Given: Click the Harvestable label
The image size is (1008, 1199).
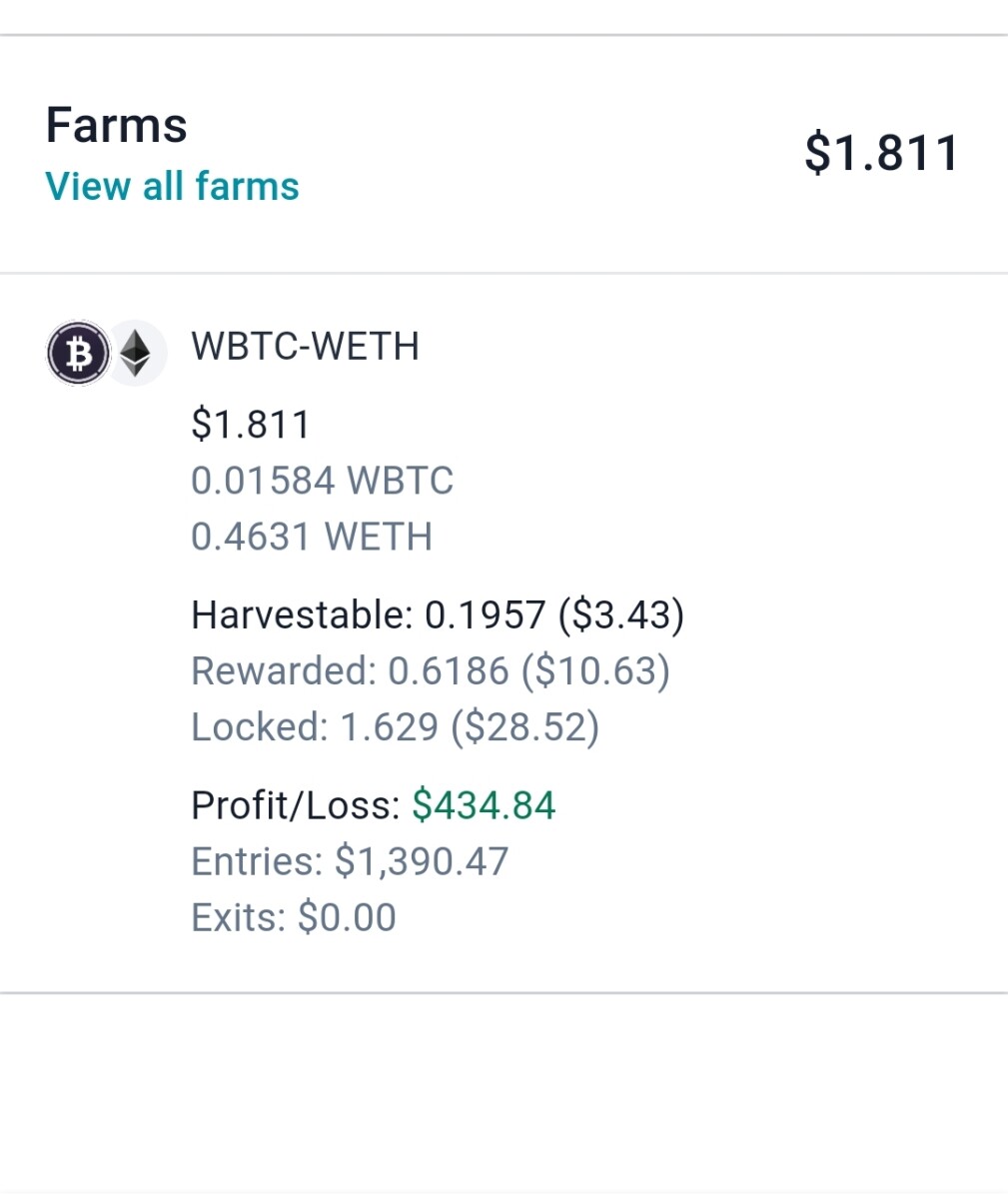Looking at the screenshot, I should [x=301, y=614].
